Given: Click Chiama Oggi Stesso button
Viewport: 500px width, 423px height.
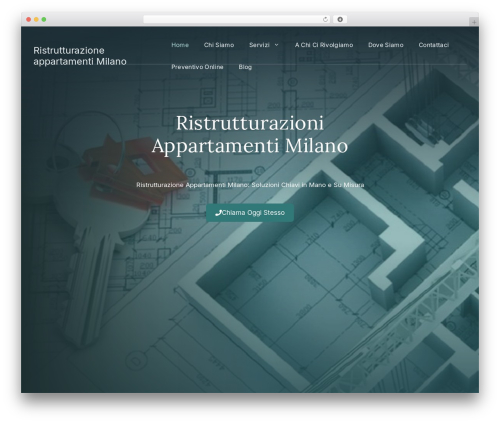Looking at the screenshot, I should pos(250,213).
